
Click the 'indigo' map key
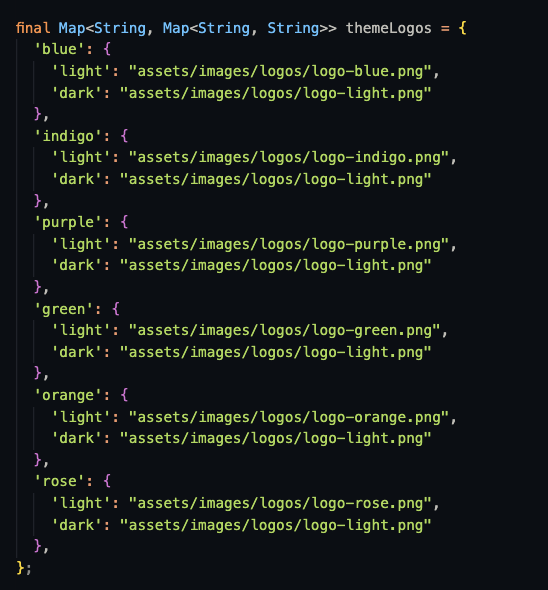(x=68, y=136)
